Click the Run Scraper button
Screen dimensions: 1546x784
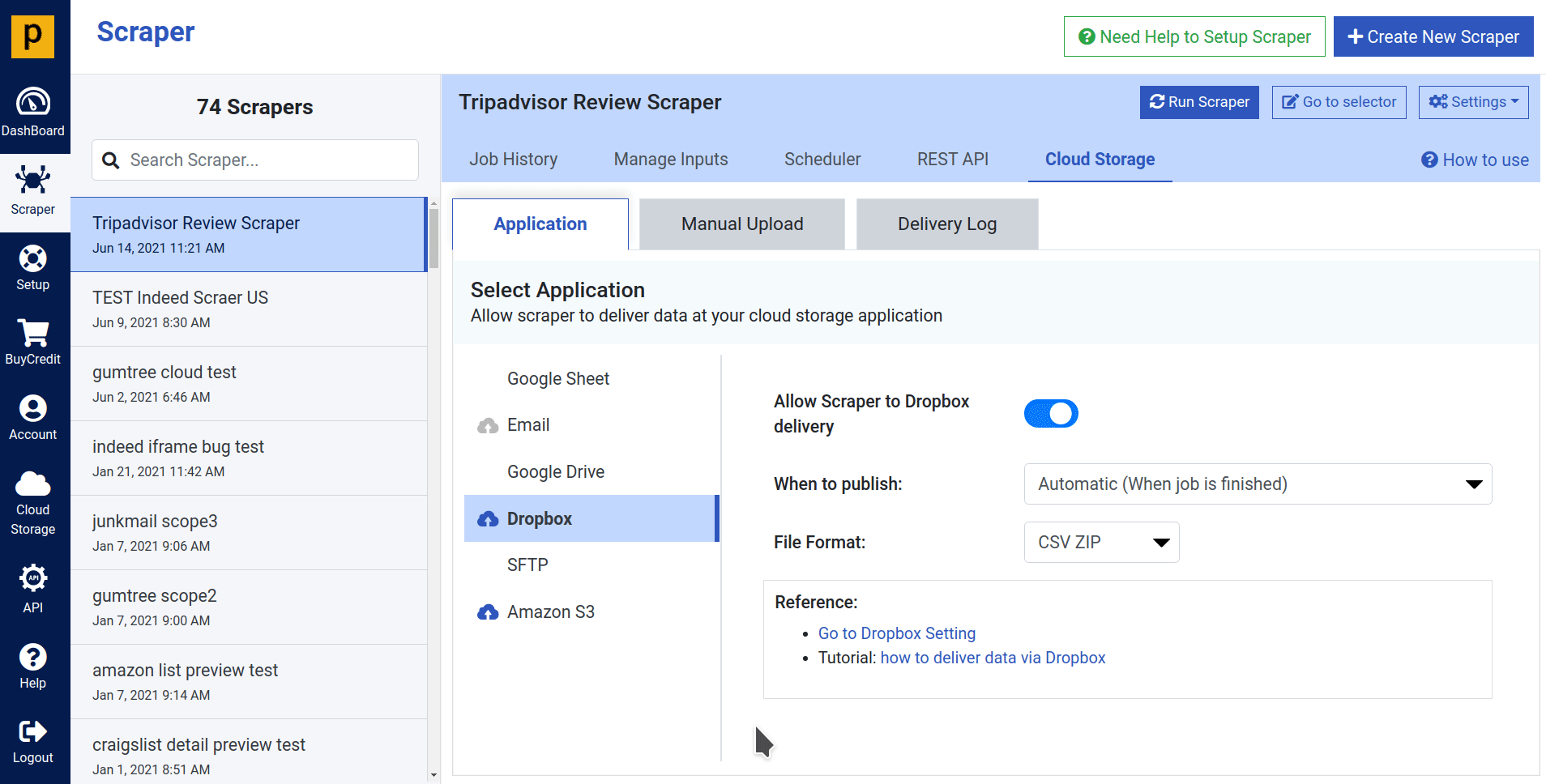pyautogui.click(x=1198, y=102)
